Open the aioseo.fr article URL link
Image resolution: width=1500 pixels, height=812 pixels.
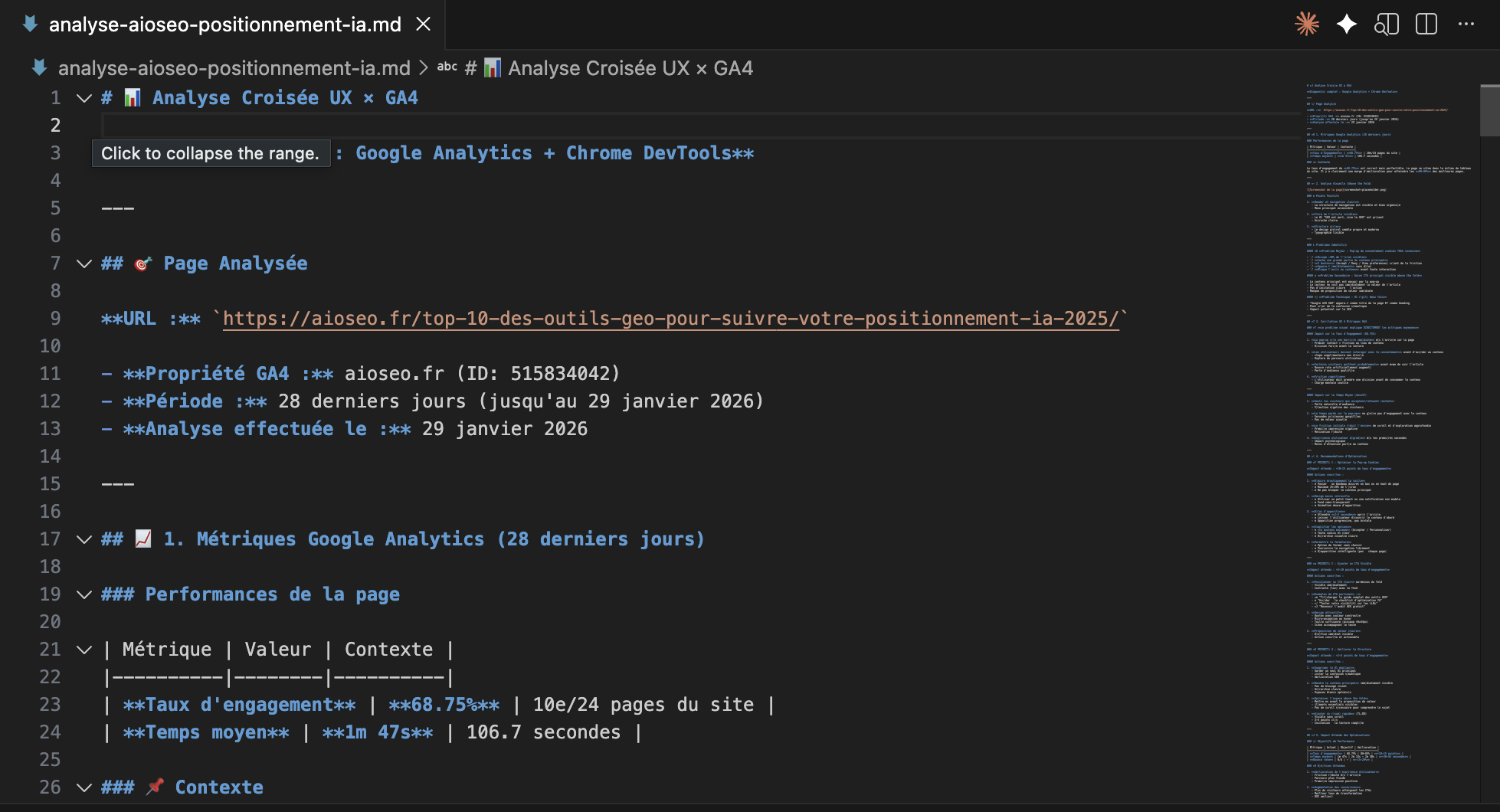pyautogui.click(x=670, y=318)
